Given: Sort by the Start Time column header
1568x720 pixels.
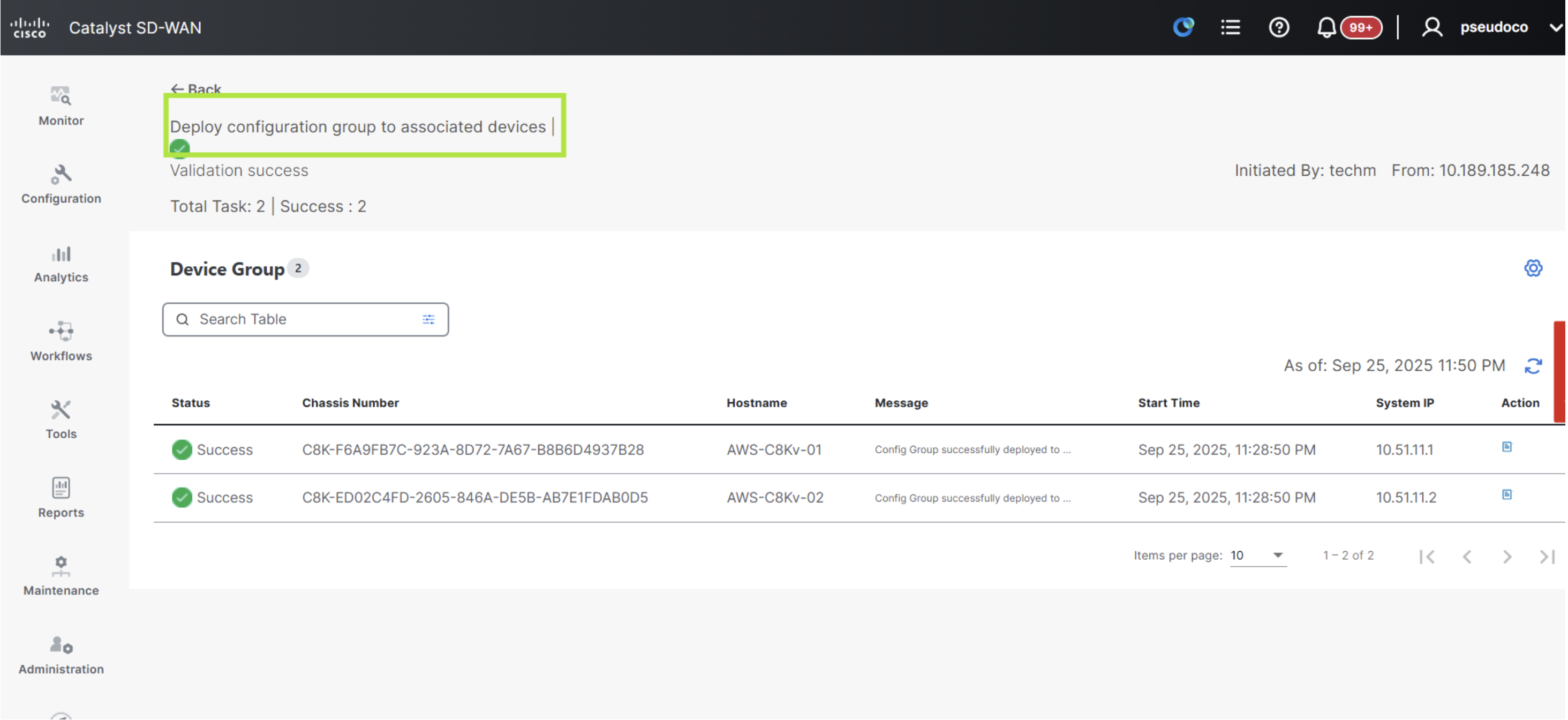Looking at the screenshot, I should [x=1168, y=403].
